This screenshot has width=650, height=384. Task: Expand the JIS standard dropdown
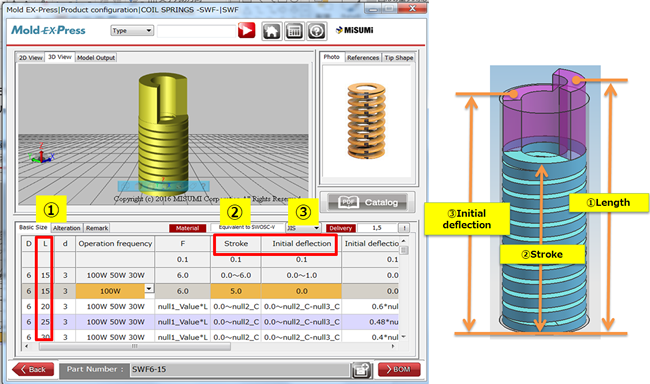(303, 228)
